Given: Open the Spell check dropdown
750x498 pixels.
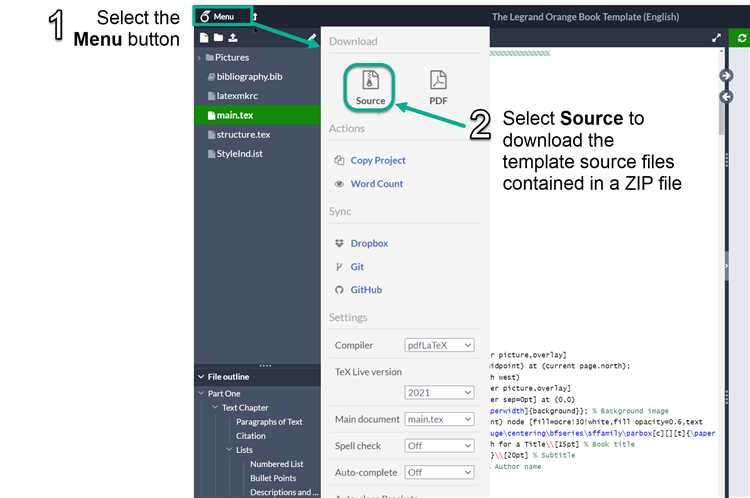Looking at the screenshot, I should click(x=439, y=446).
